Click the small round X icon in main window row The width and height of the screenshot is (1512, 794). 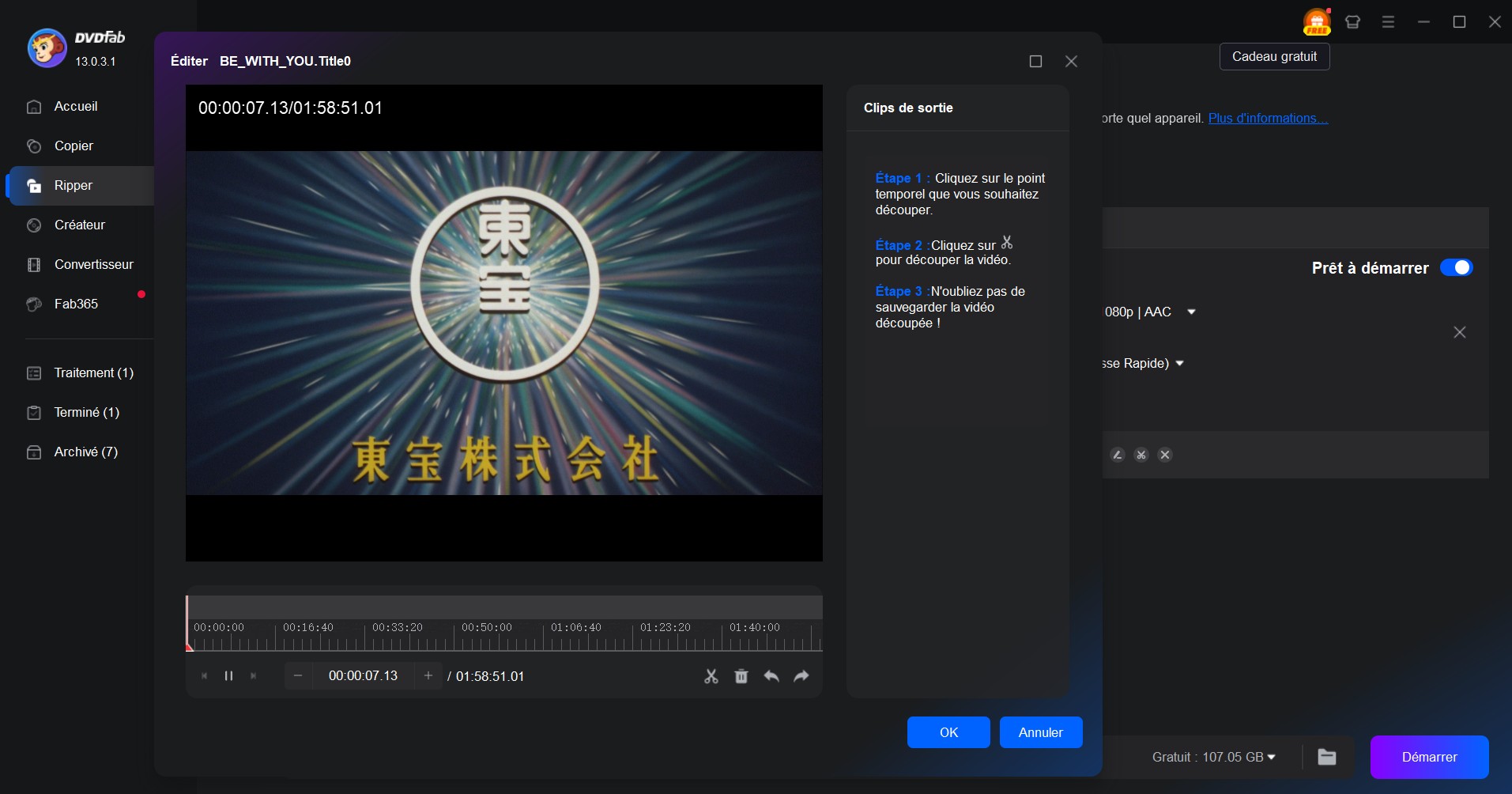tap(1164, 455)
